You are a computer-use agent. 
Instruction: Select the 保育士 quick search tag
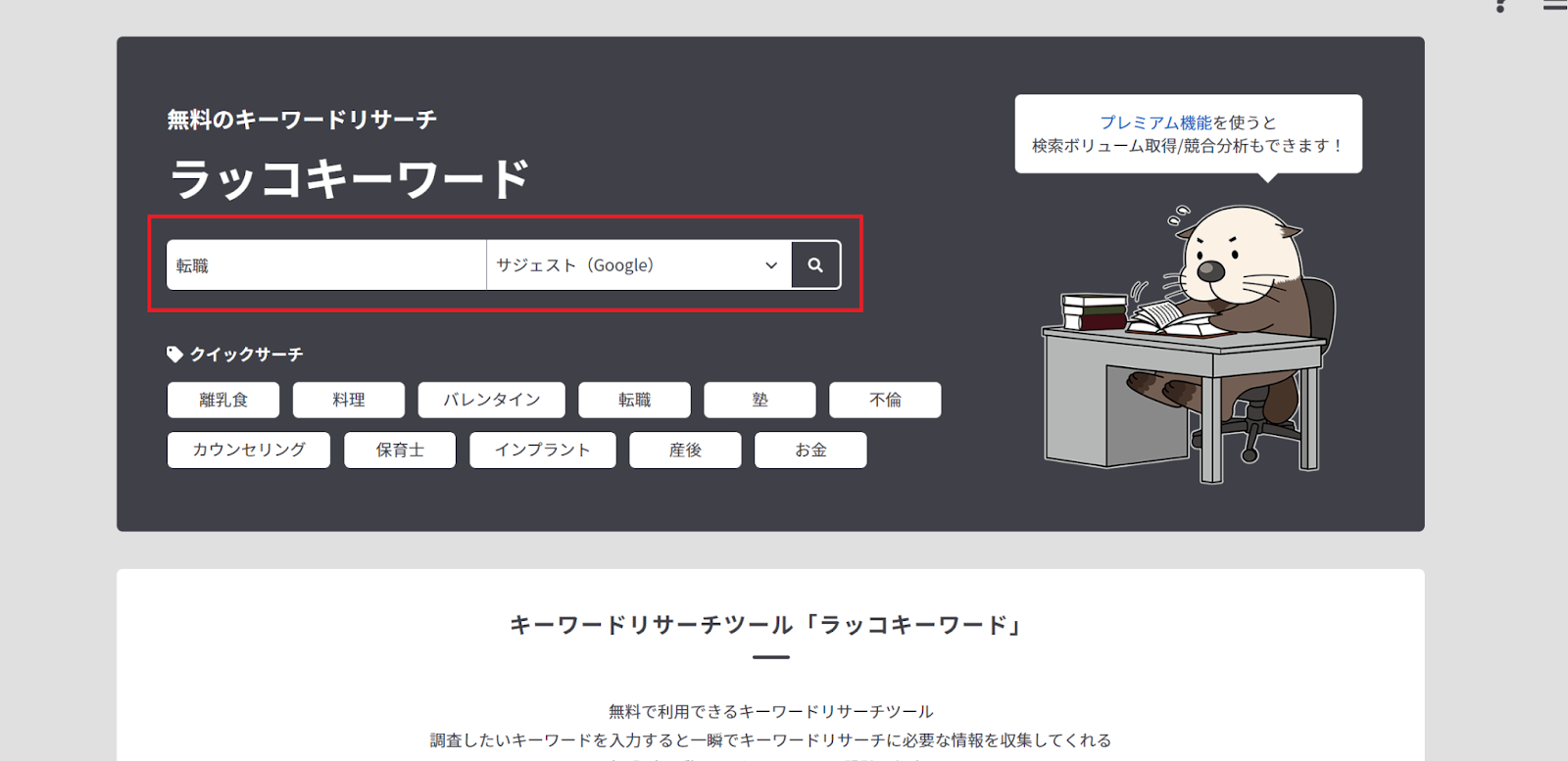tap(400, 450)
